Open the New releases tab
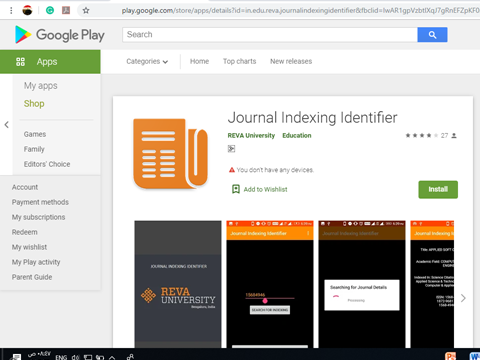Image resolution: width=480 pixels, height=360 pixels. coord(291,61)
